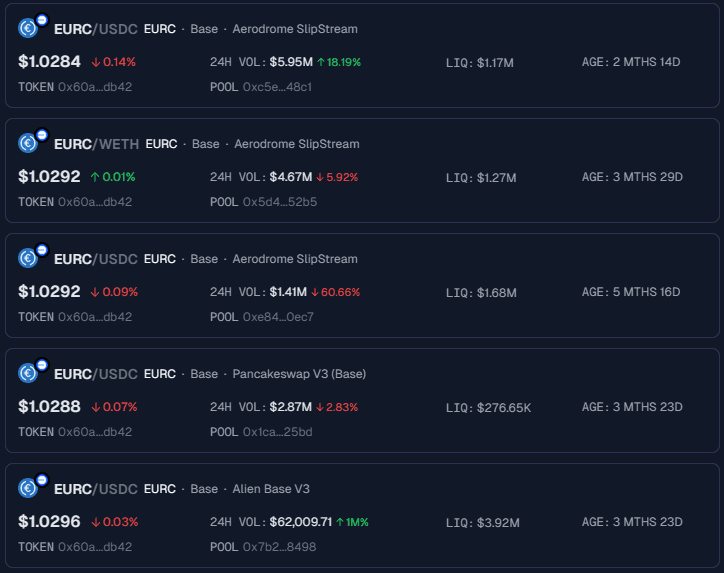Click the $62,009.71 volume value
The image size is (724, 573).
300,523
